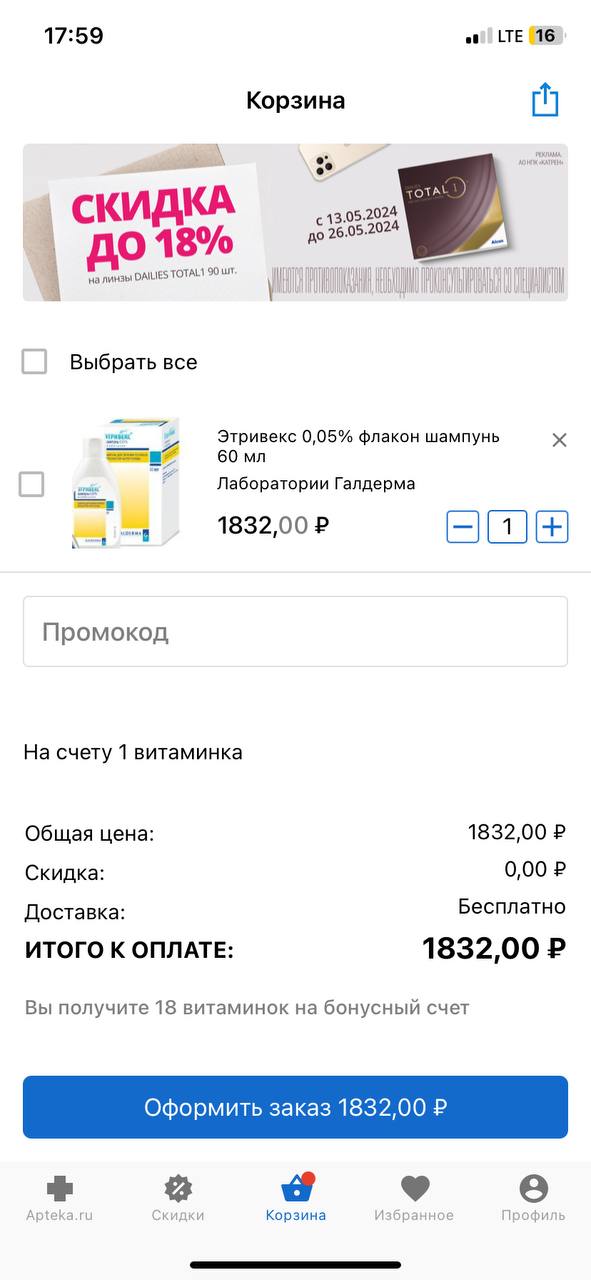The image size is (591, 1280).
Task: Open the Этривекс shampoo product image
Action: [x=124, y=483]
